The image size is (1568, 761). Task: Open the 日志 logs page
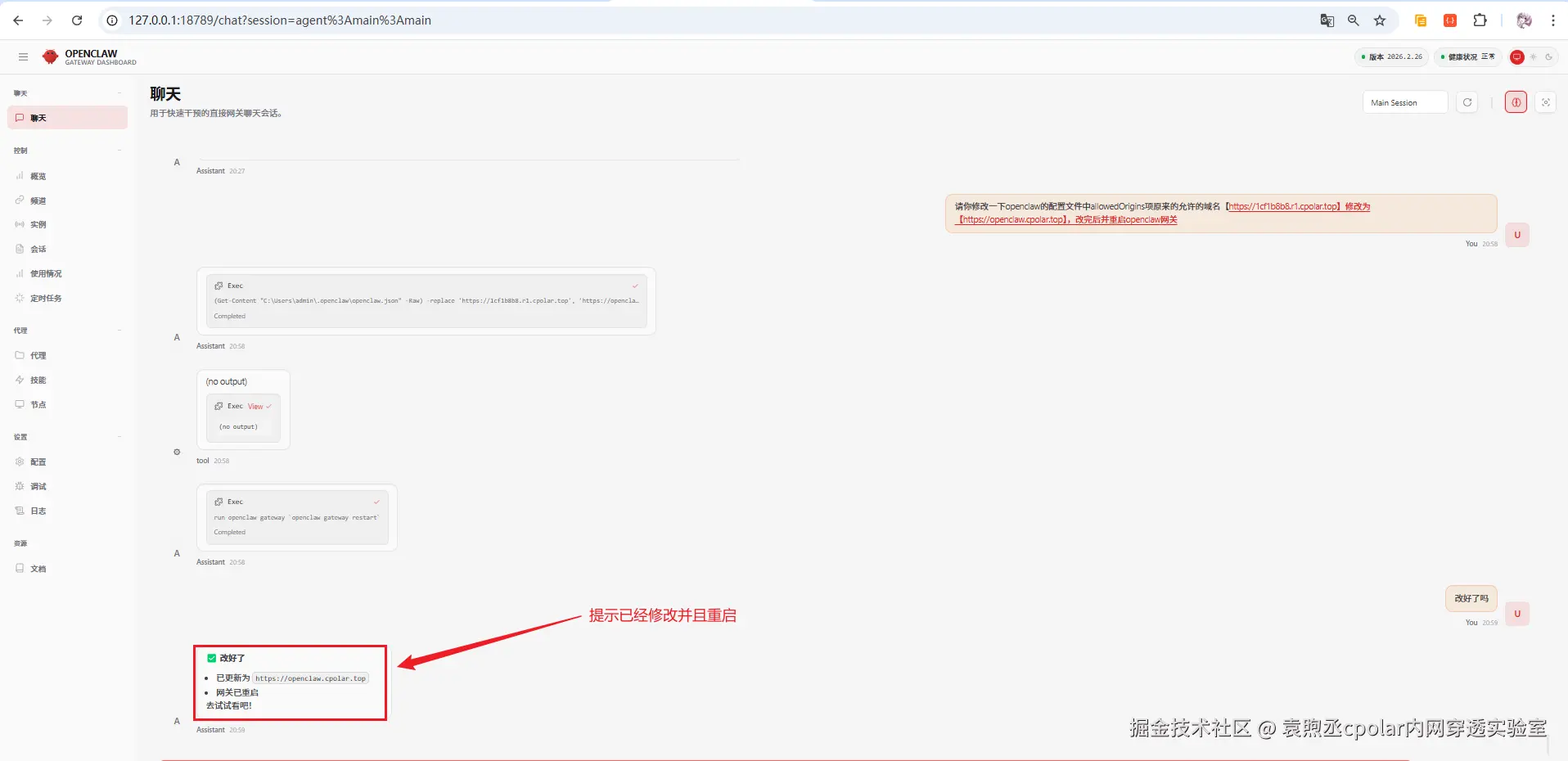(68, 511)
